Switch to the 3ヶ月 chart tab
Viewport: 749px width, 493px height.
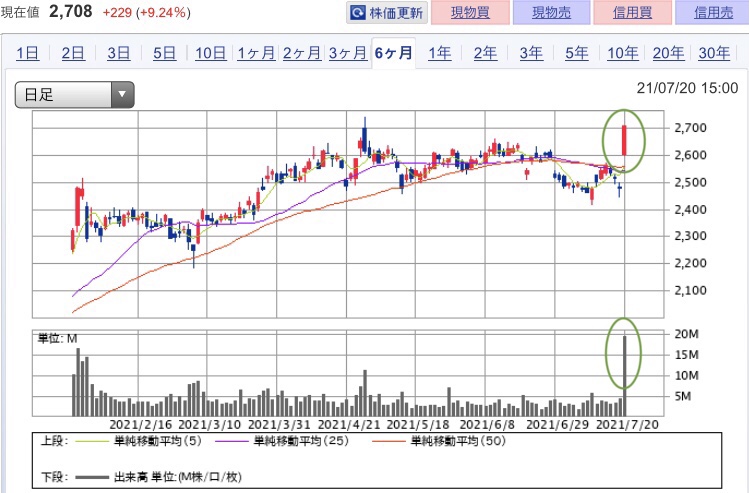tap(347, 53)
